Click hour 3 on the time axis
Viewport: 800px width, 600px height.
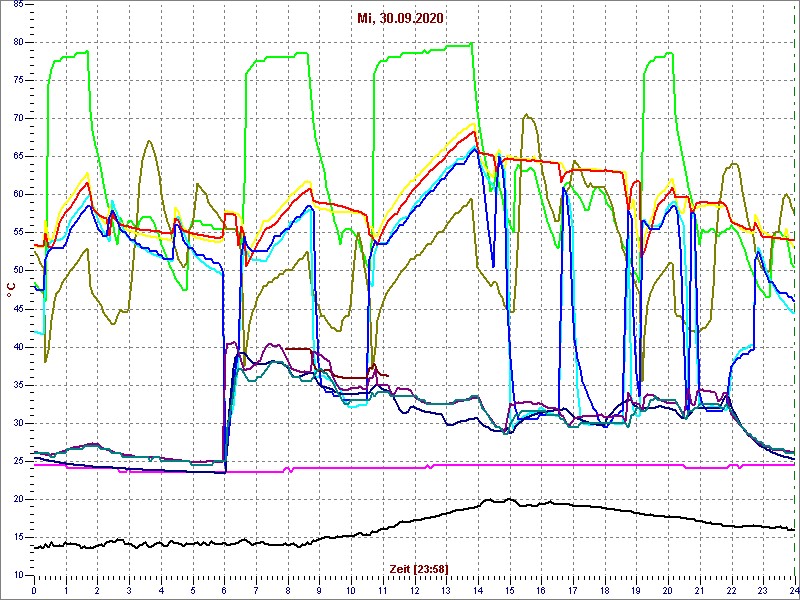[x=130, y=590]
